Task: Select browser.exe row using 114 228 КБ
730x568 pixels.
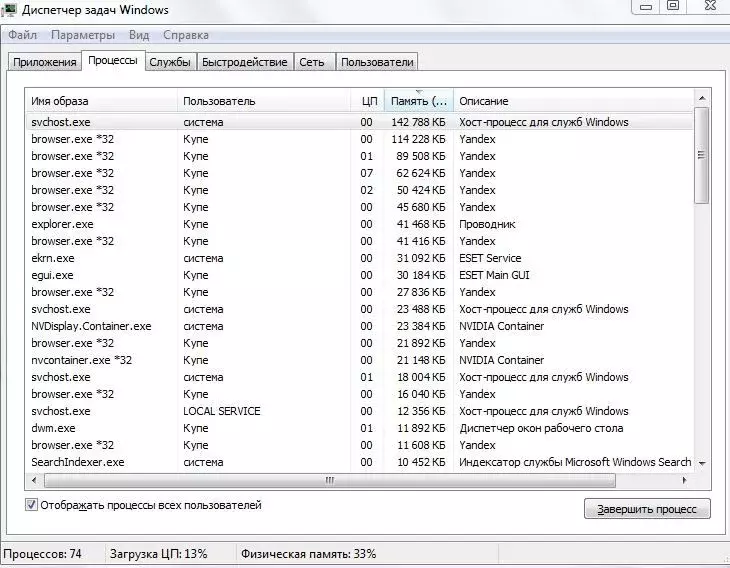Action: pos(359,139)
